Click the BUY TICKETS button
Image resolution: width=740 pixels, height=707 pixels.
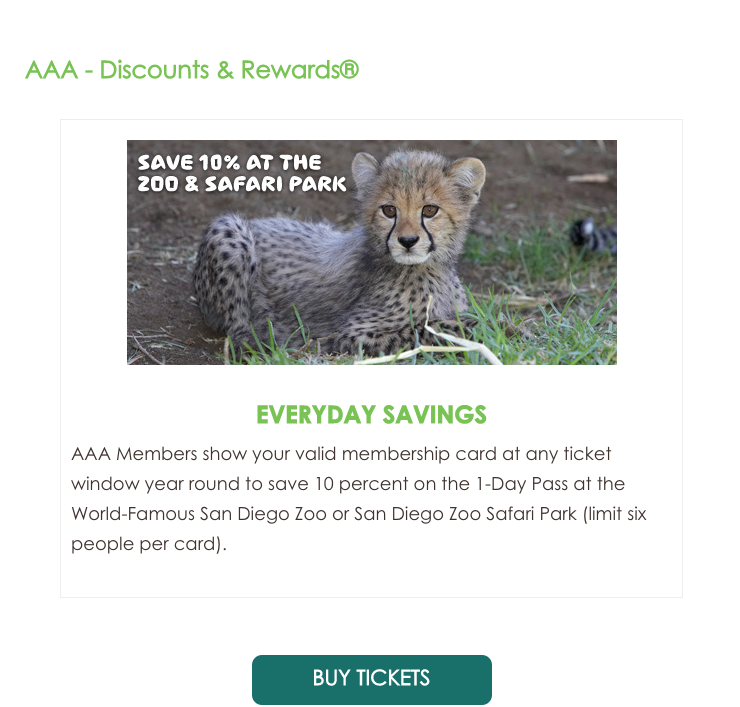[x=371, y=679]
